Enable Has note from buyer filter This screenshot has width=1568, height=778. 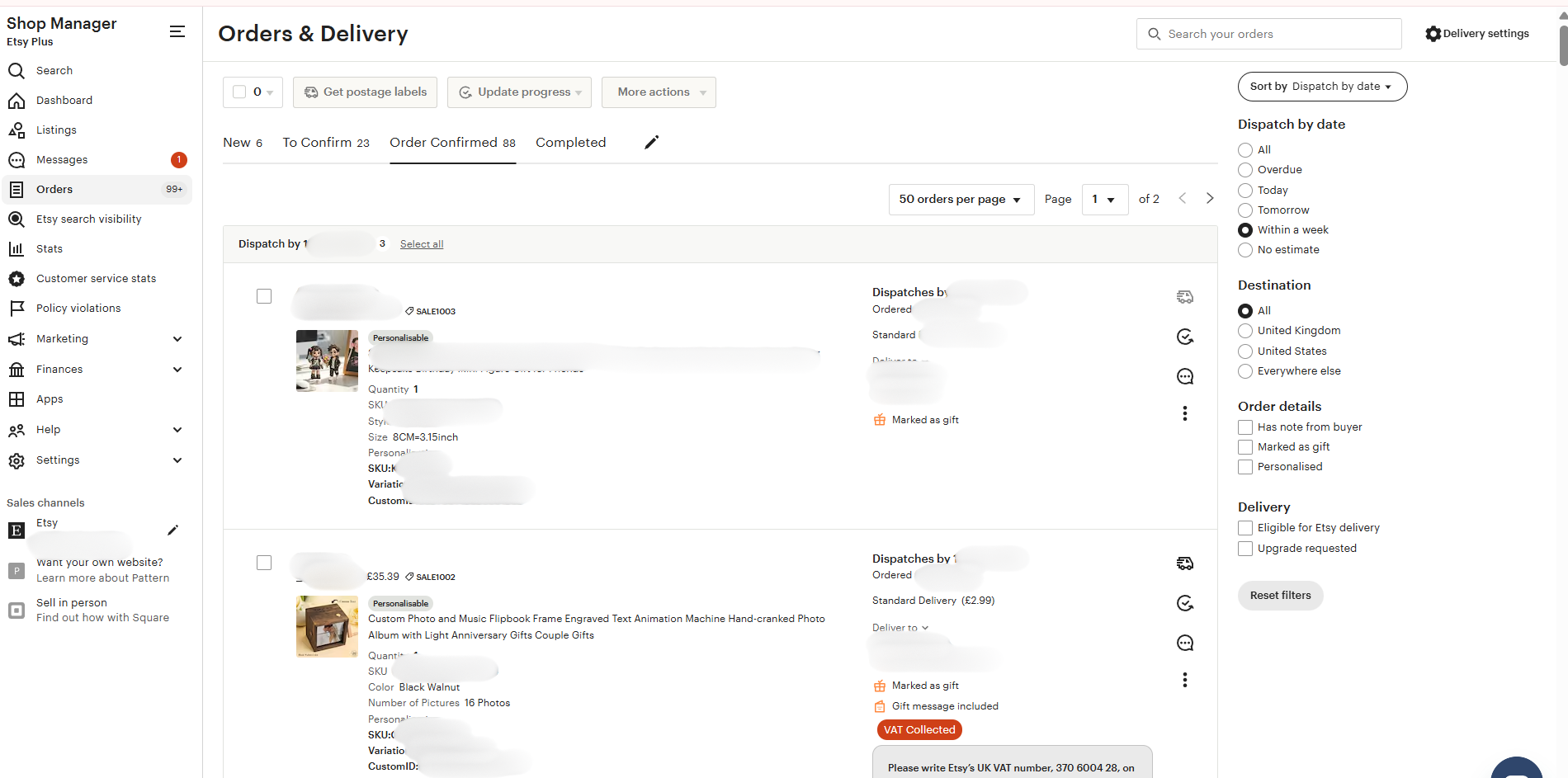[1245, 427]
